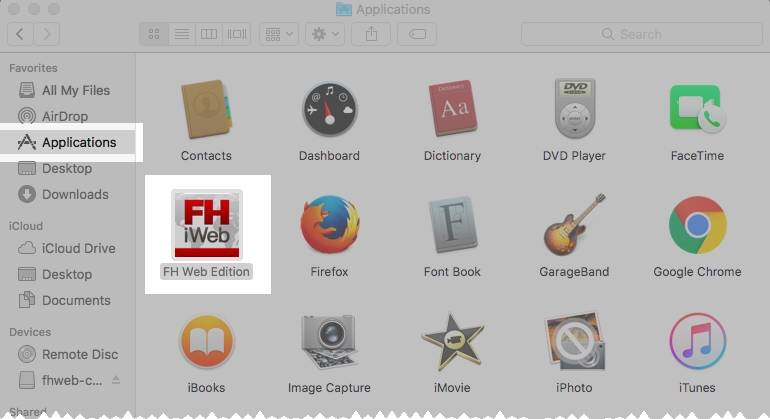The image size is (770, 419).
Task: Go forward with the right arrow button
Action: pyautogui.click(x=47, y=34)
